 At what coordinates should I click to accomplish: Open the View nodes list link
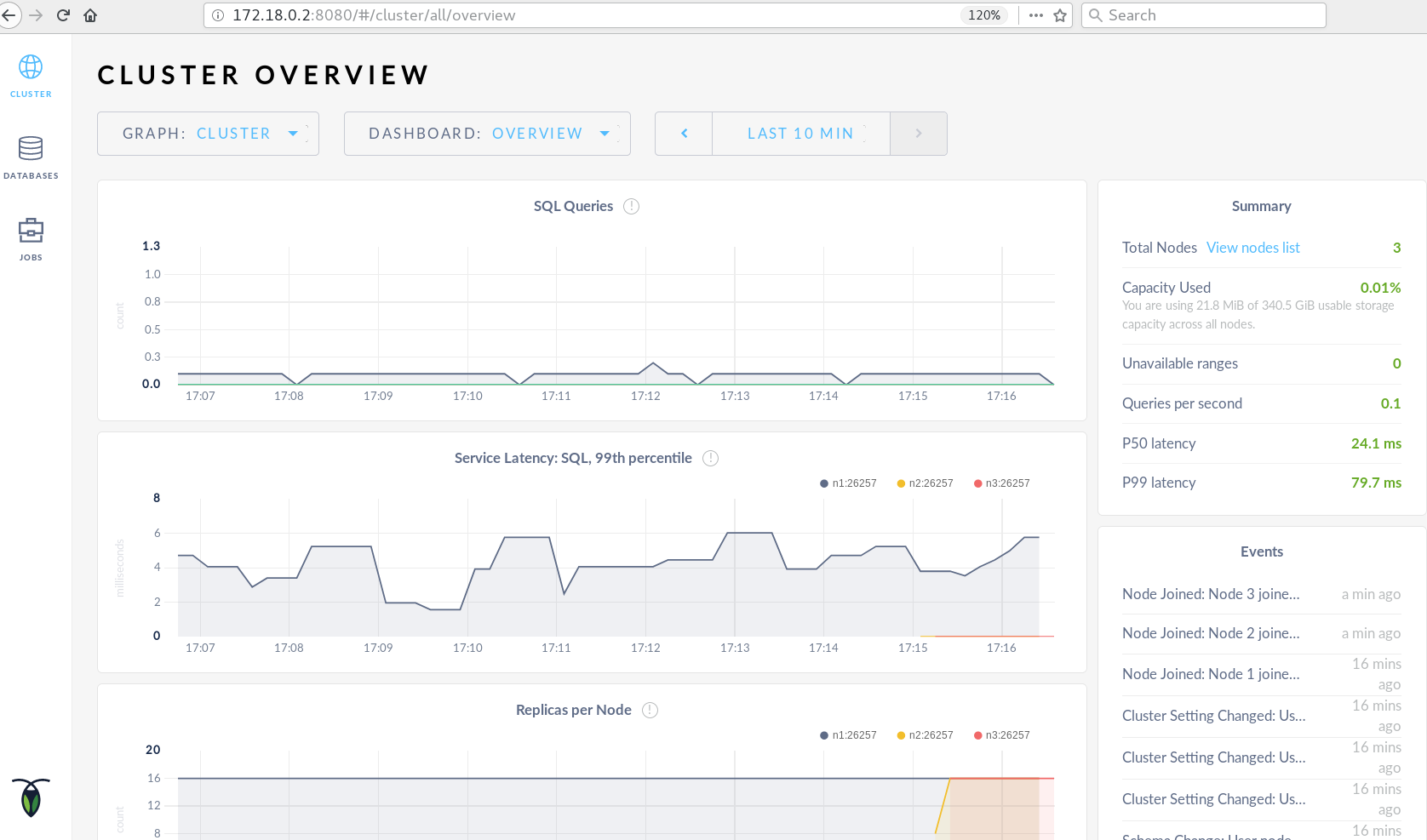[x=1252, y=248]
